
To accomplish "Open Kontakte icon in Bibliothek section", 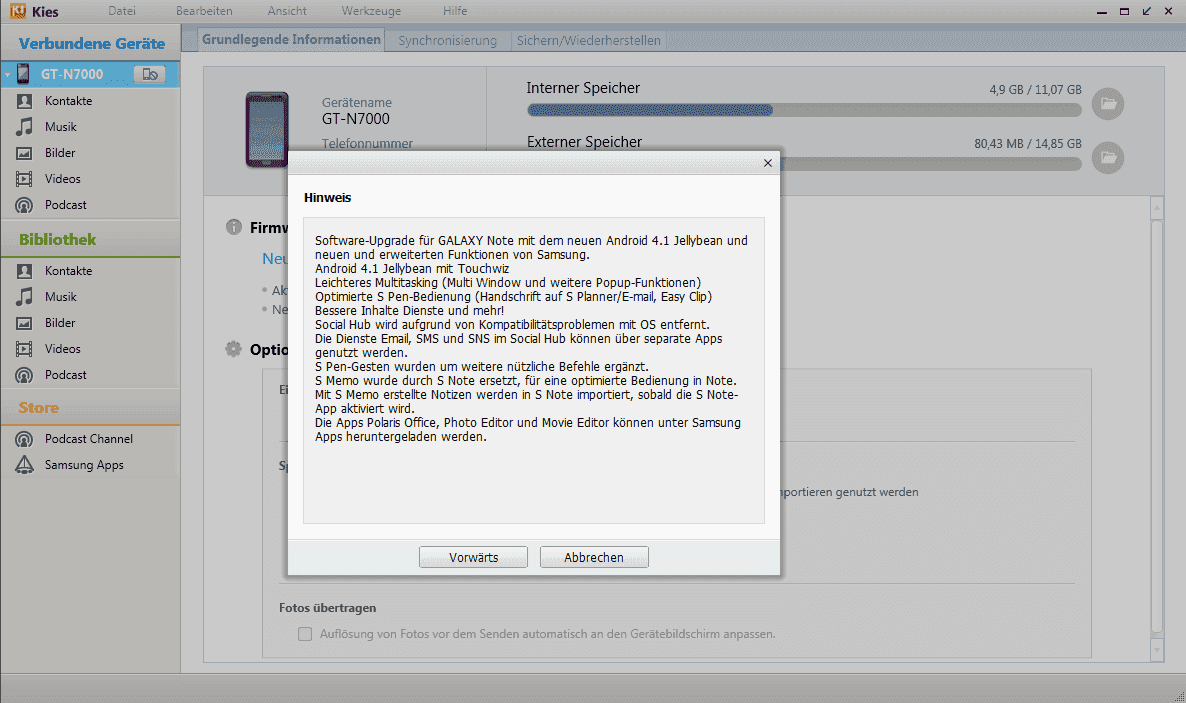I will tap(24, 271).
